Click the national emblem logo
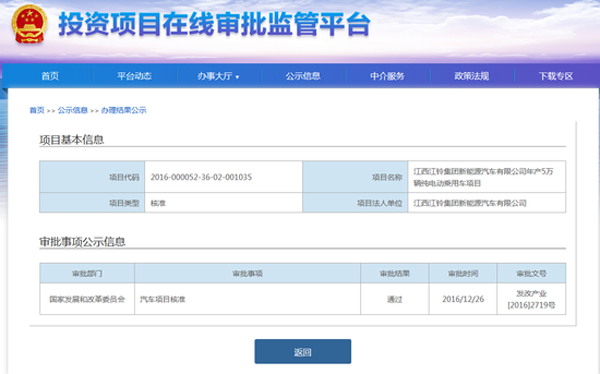This screenshot has width=600, height=374. (x=29, y=24)
